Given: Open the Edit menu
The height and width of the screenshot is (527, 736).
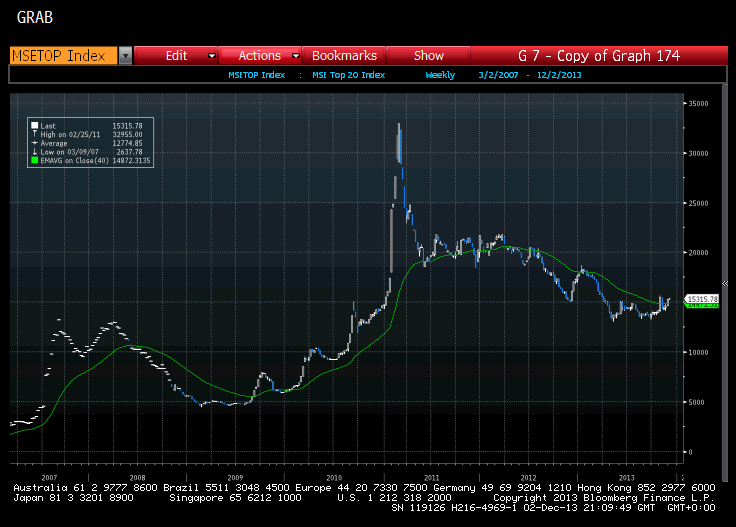Looking at the screenshot, I should coord(176,56).
